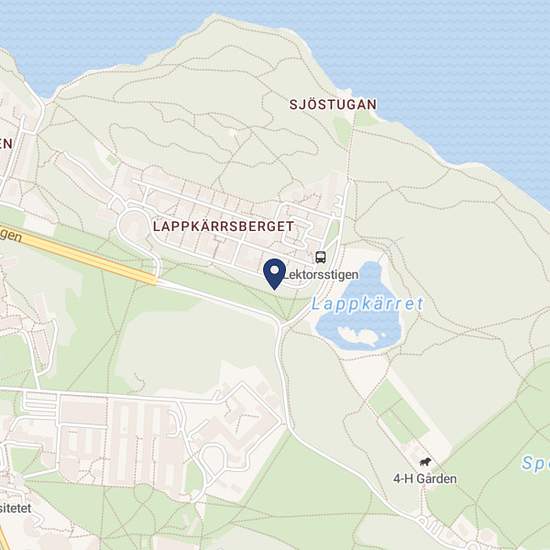Select the partial blue 'Sp' water label
Viewport: 550px width, 550px height.
click(x=535, y=463)
